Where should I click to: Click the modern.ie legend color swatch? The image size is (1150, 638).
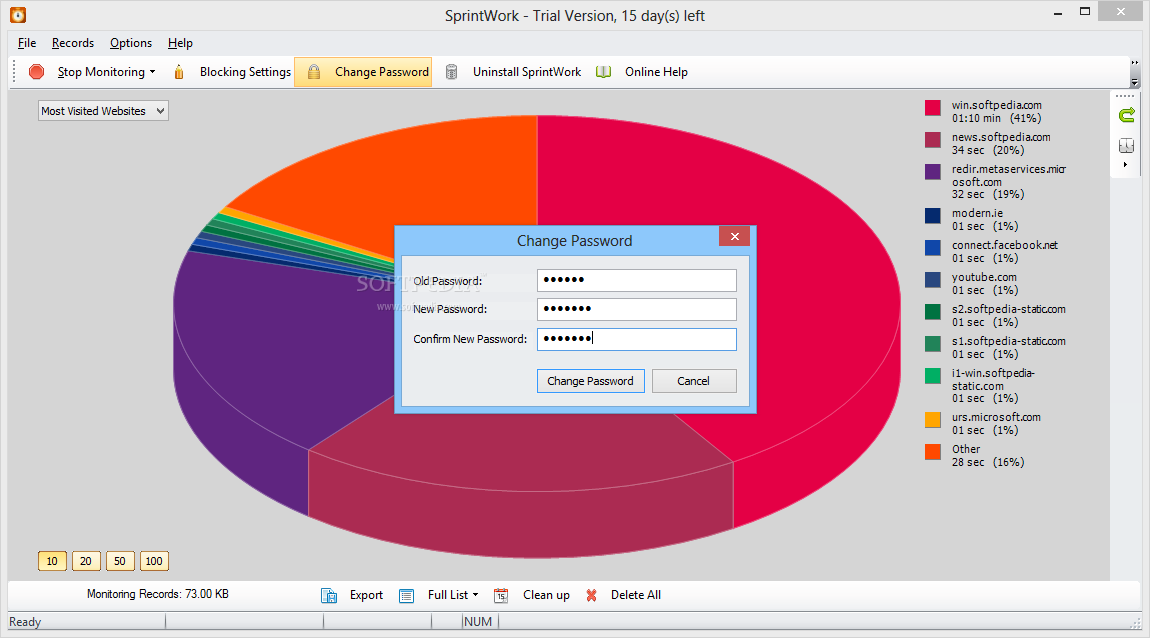[933, 216]
